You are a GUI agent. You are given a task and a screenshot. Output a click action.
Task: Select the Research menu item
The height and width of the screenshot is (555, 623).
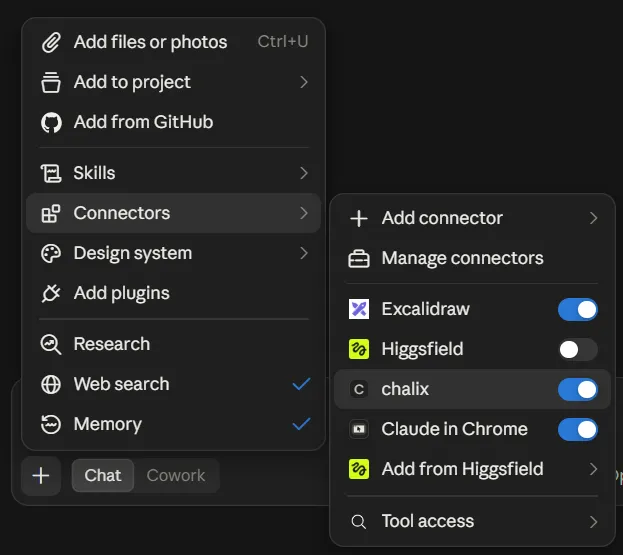[x=174, y=344]
